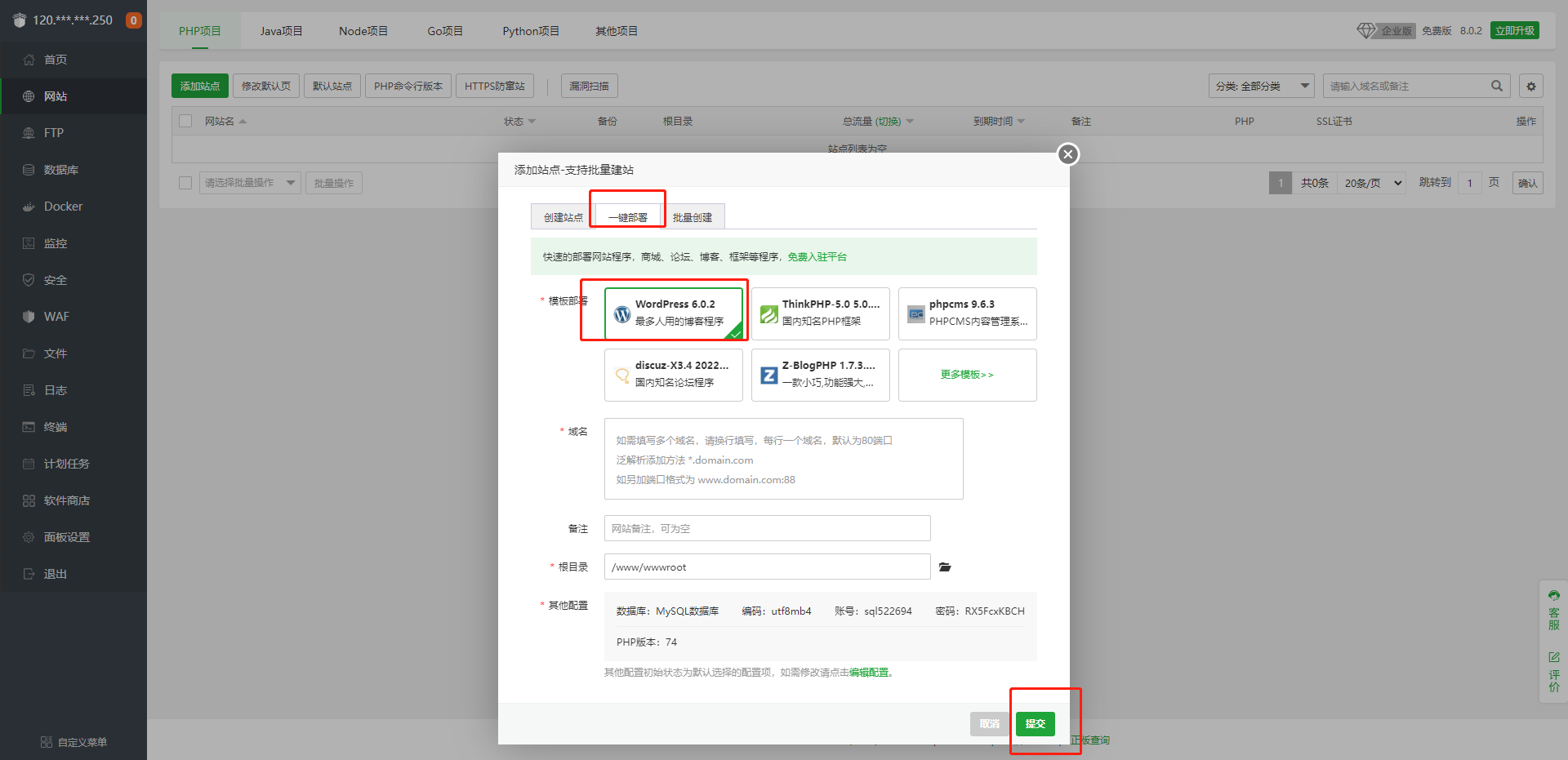
Task: Click the green 添加站点 button
Action: [200, 86]
